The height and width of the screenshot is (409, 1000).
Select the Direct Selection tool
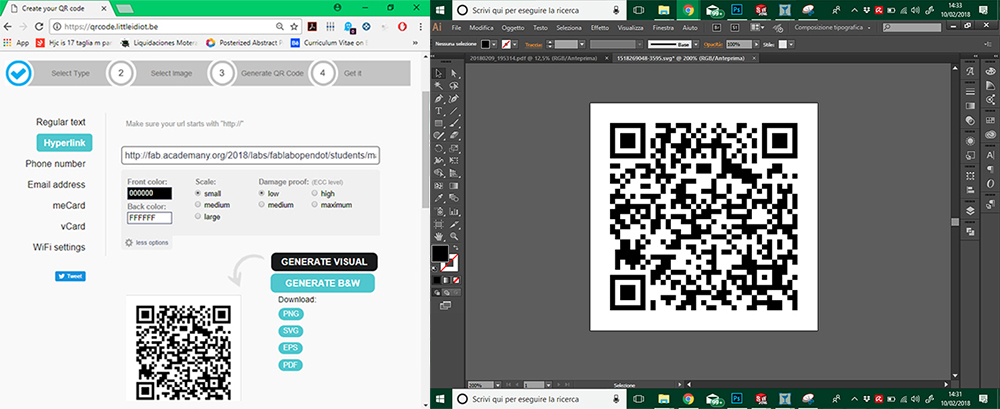(455, 72)
